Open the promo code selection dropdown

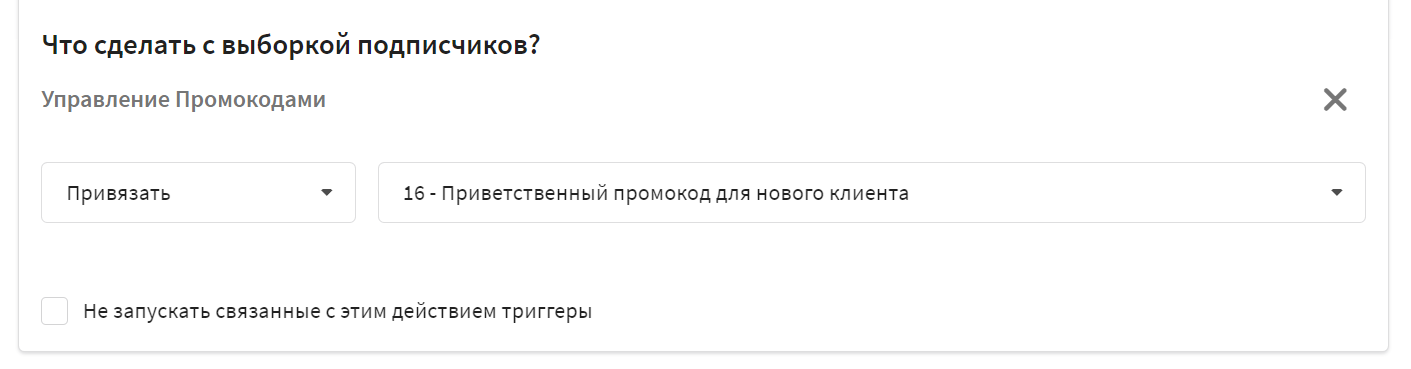pos(871,193)
